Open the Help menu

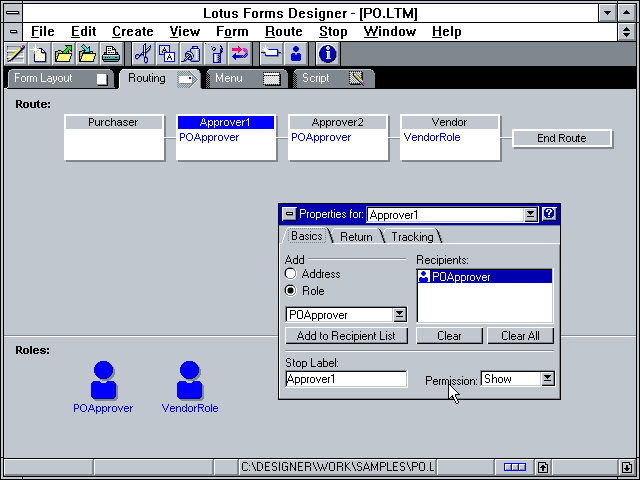point(447,31)
